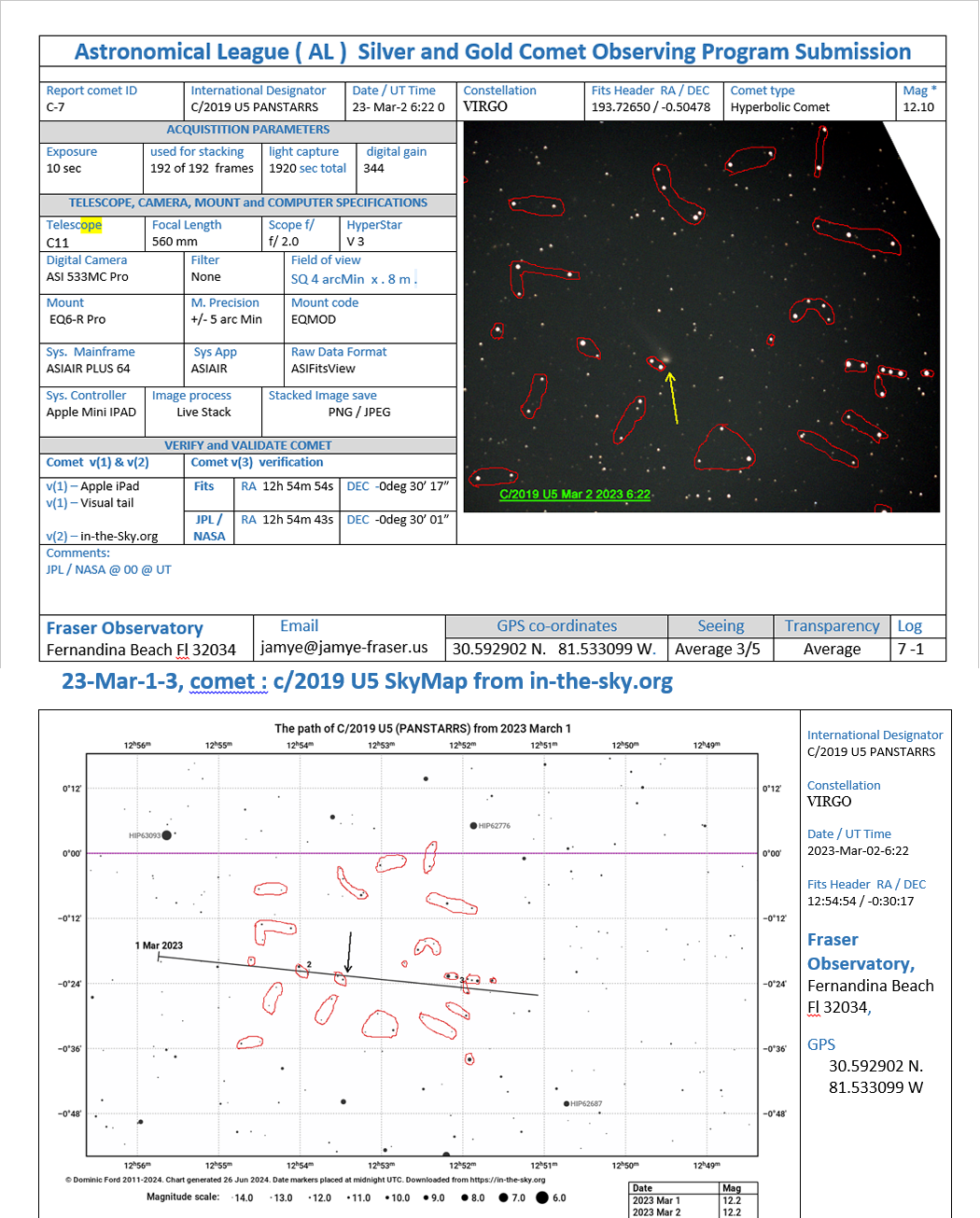Click the Log value 7 -1
The height and width of the screenshot is (1218, 980).
pyautogui.click(x=910, y=650)
